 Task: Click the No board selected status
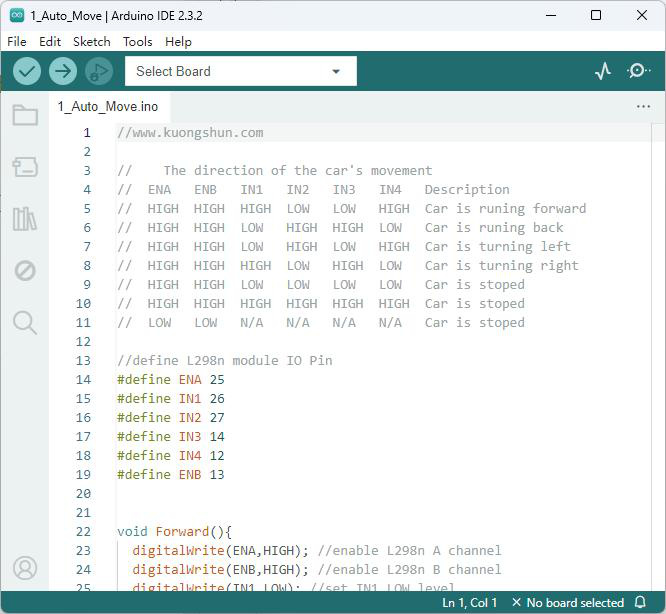[568, 603]
